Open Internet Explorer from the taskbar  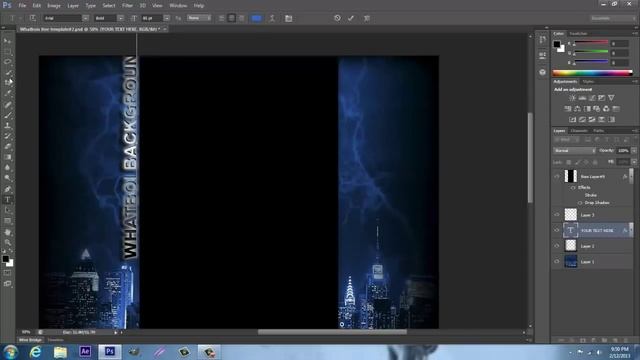tap(36, 352)
